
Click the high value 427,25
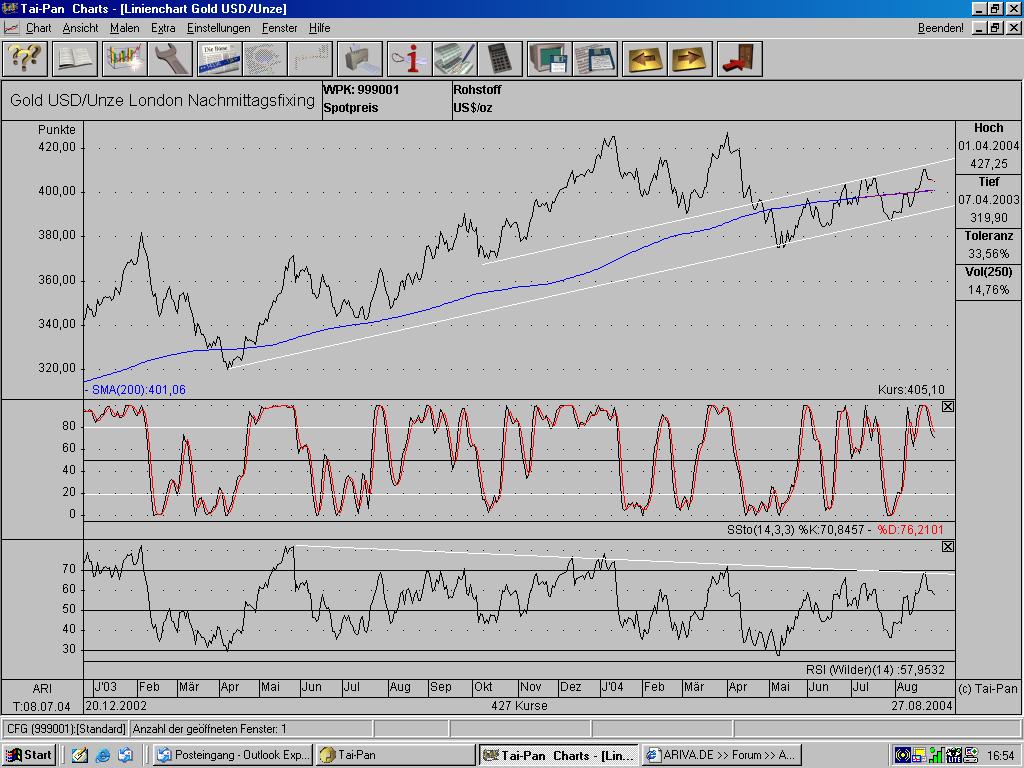pos(988,164)
